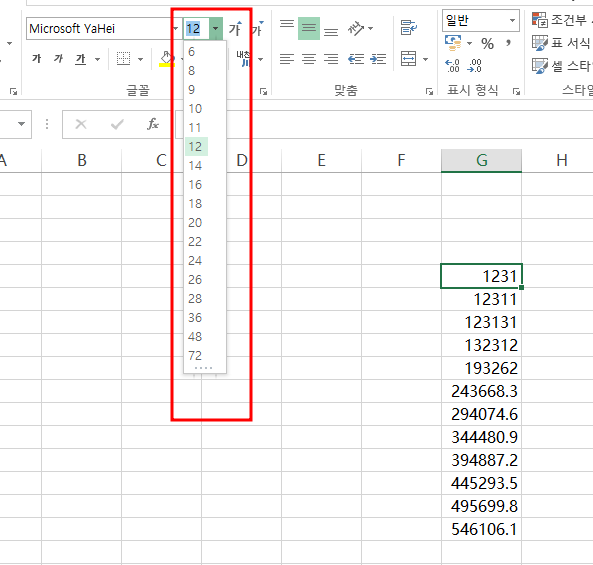Open accounting format dropdown arrow
The image size is (593, 565).
pos(469,43)
